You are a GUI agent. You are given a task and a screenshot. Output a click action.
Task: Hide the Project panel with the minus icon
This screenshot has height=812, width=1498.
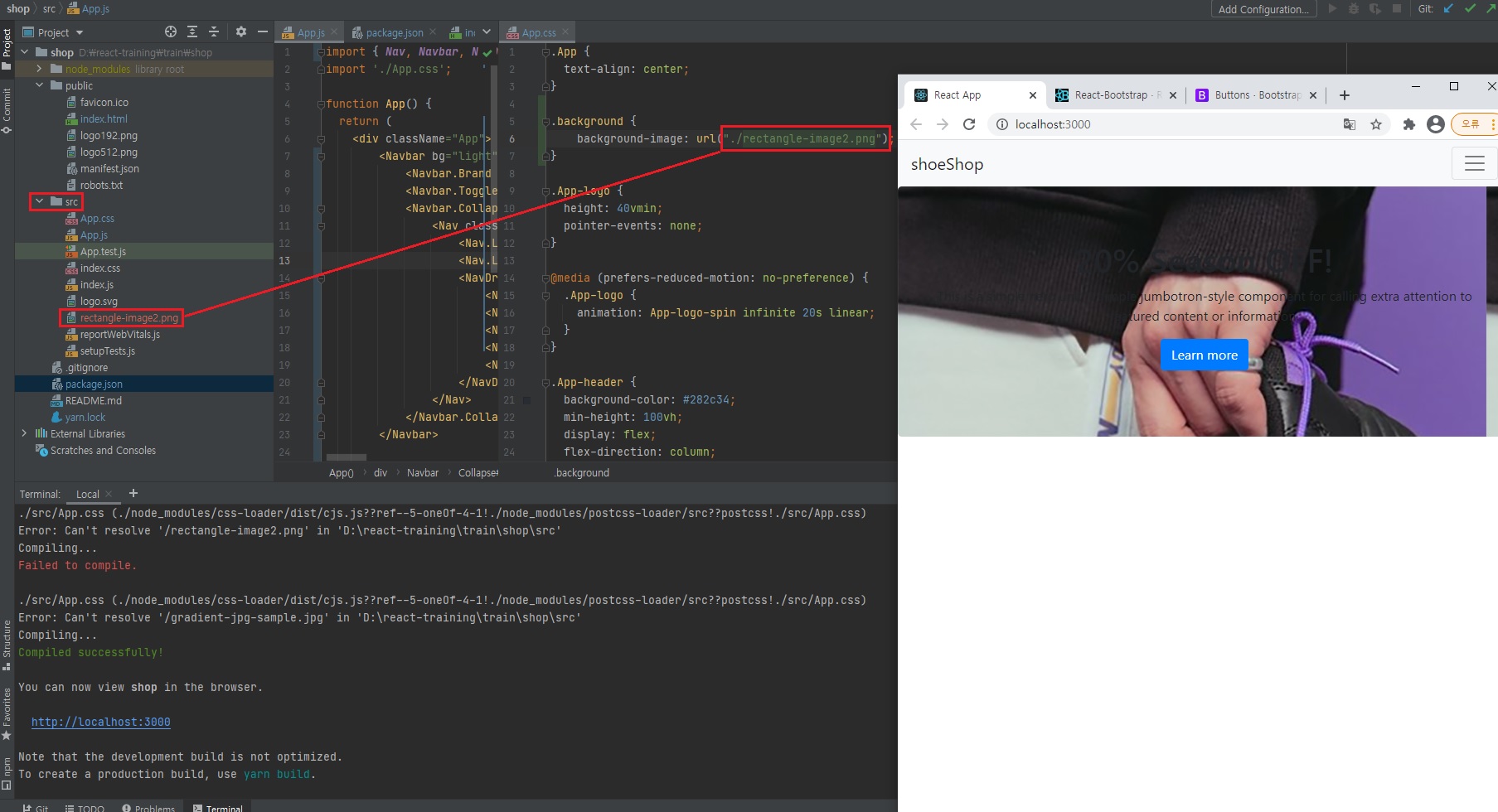coord(263,32)
